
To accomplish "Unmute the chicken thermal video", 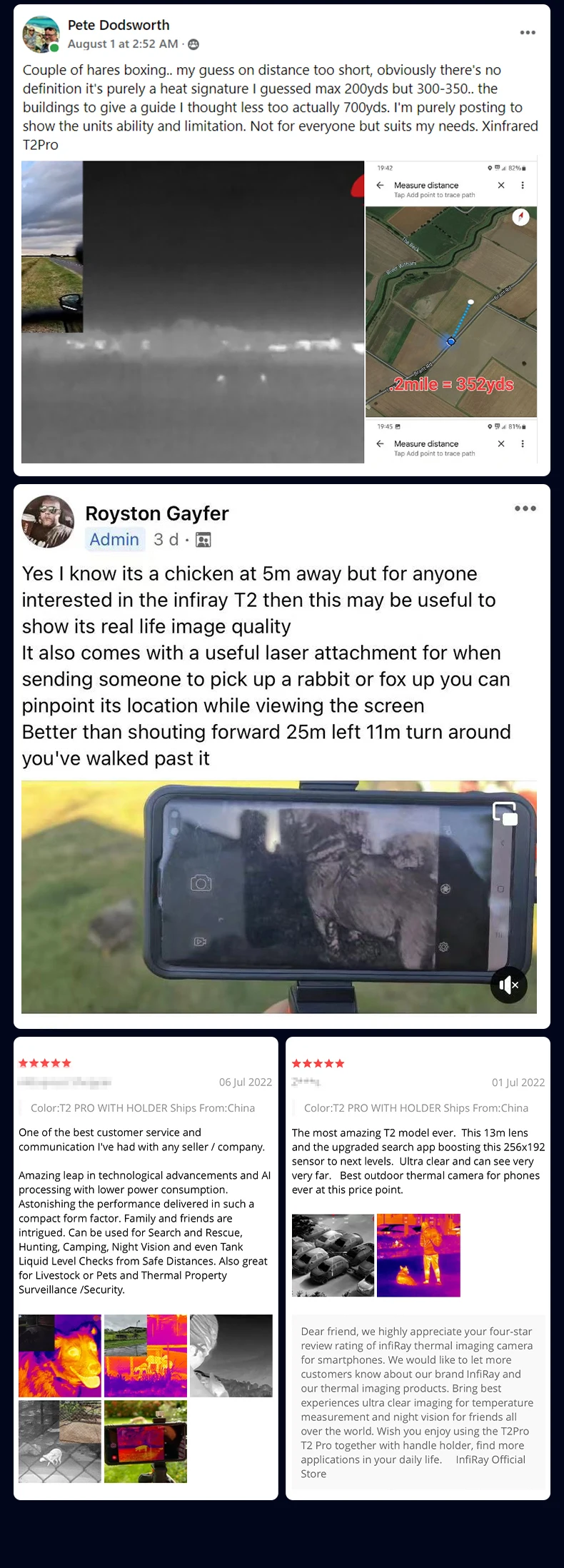I will coord(508,985).
